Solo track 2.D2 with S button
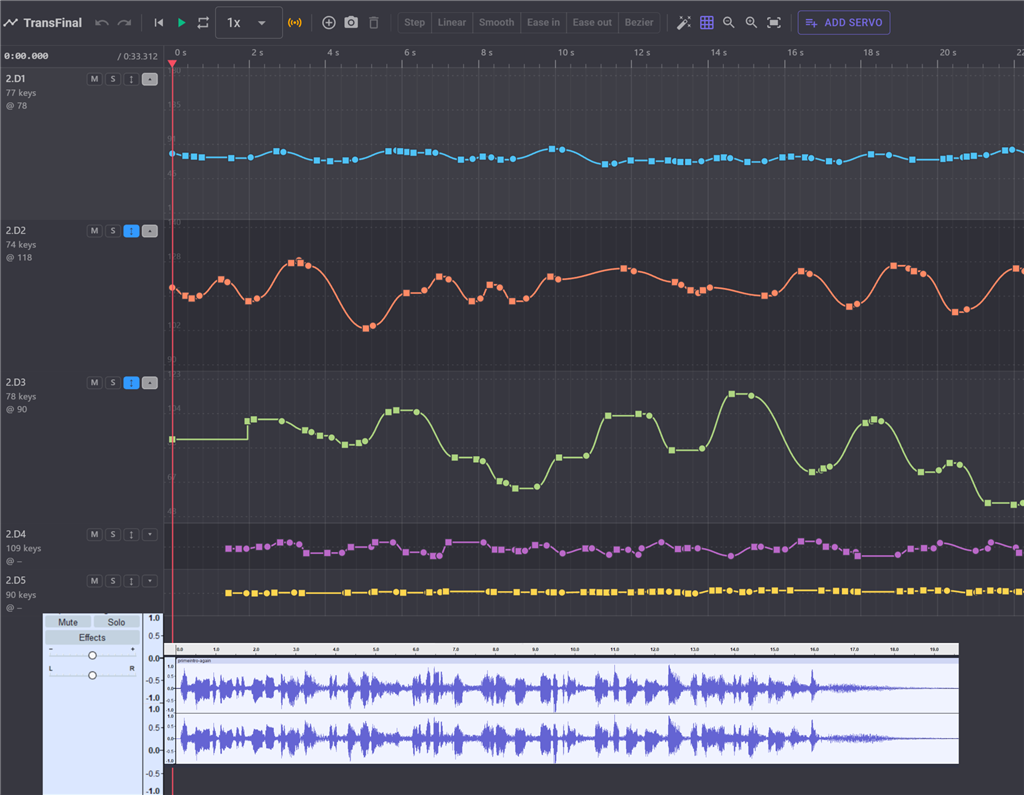 (x=113, y=231)
